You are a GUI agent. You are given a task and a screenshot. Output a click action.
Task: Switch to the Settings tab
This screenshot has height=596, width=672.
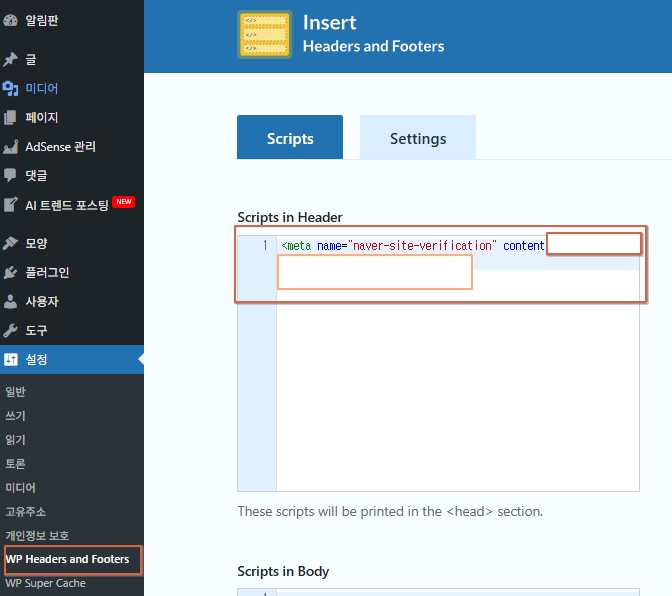click(x=418, y=138)
